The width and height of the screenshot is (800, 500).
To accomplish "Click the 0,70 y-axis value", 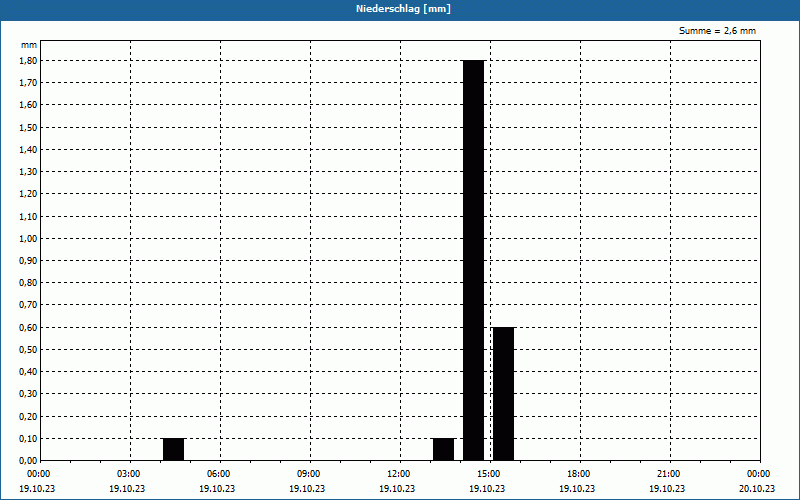I will click(29, 305).
